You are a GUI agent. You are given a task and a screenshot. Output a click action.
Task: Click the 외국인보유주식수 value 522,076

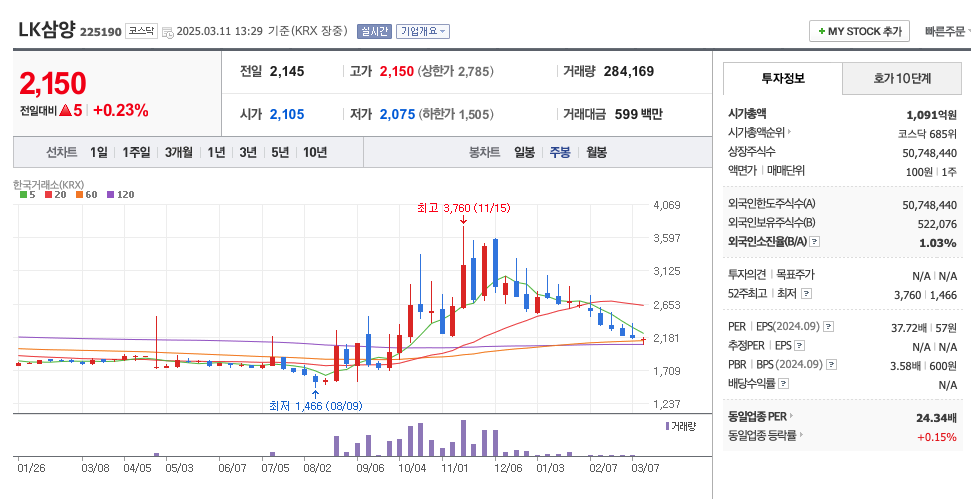click(x=937, y=223)
